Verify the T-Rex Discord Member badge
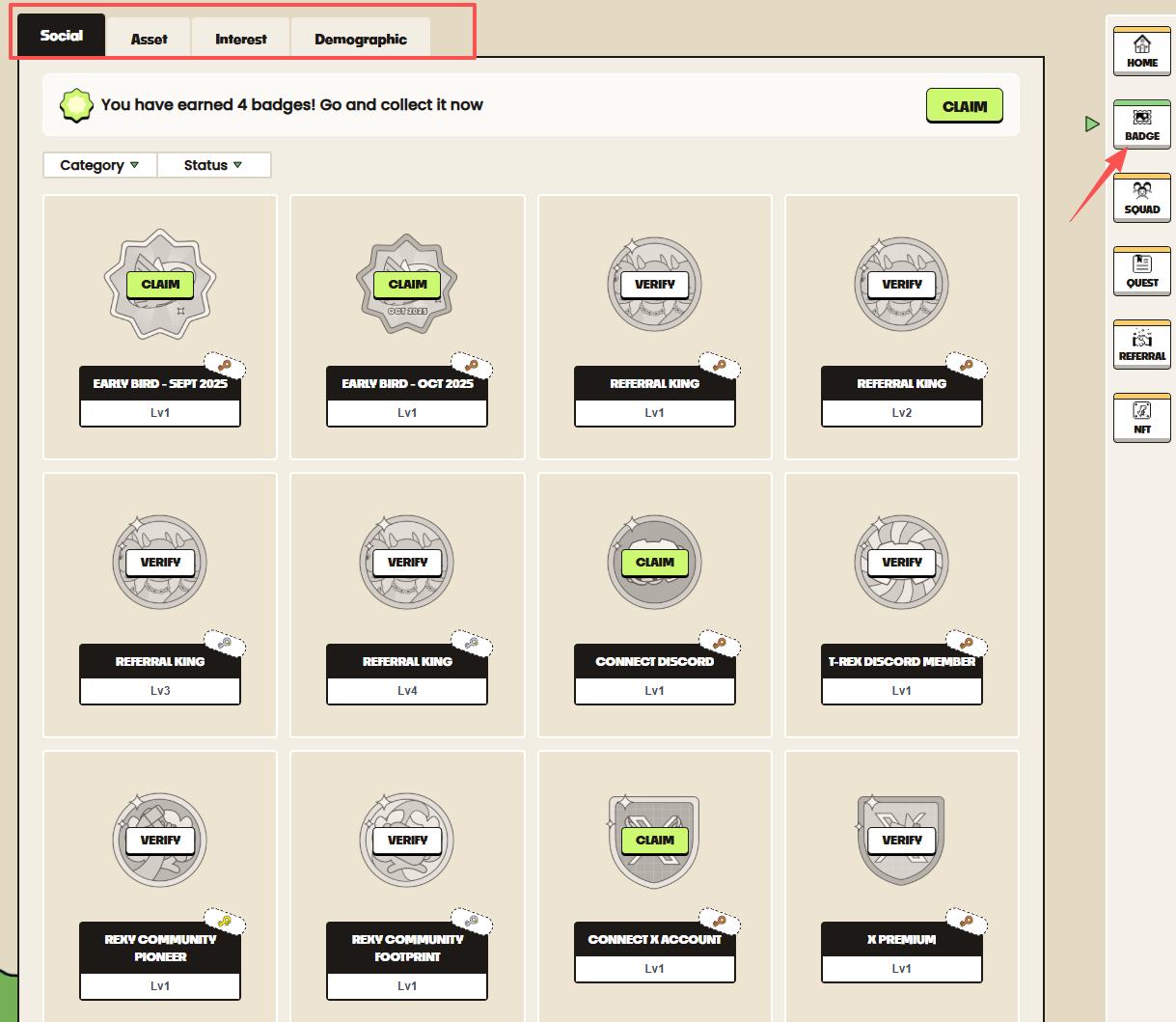 tap(901, 563)
